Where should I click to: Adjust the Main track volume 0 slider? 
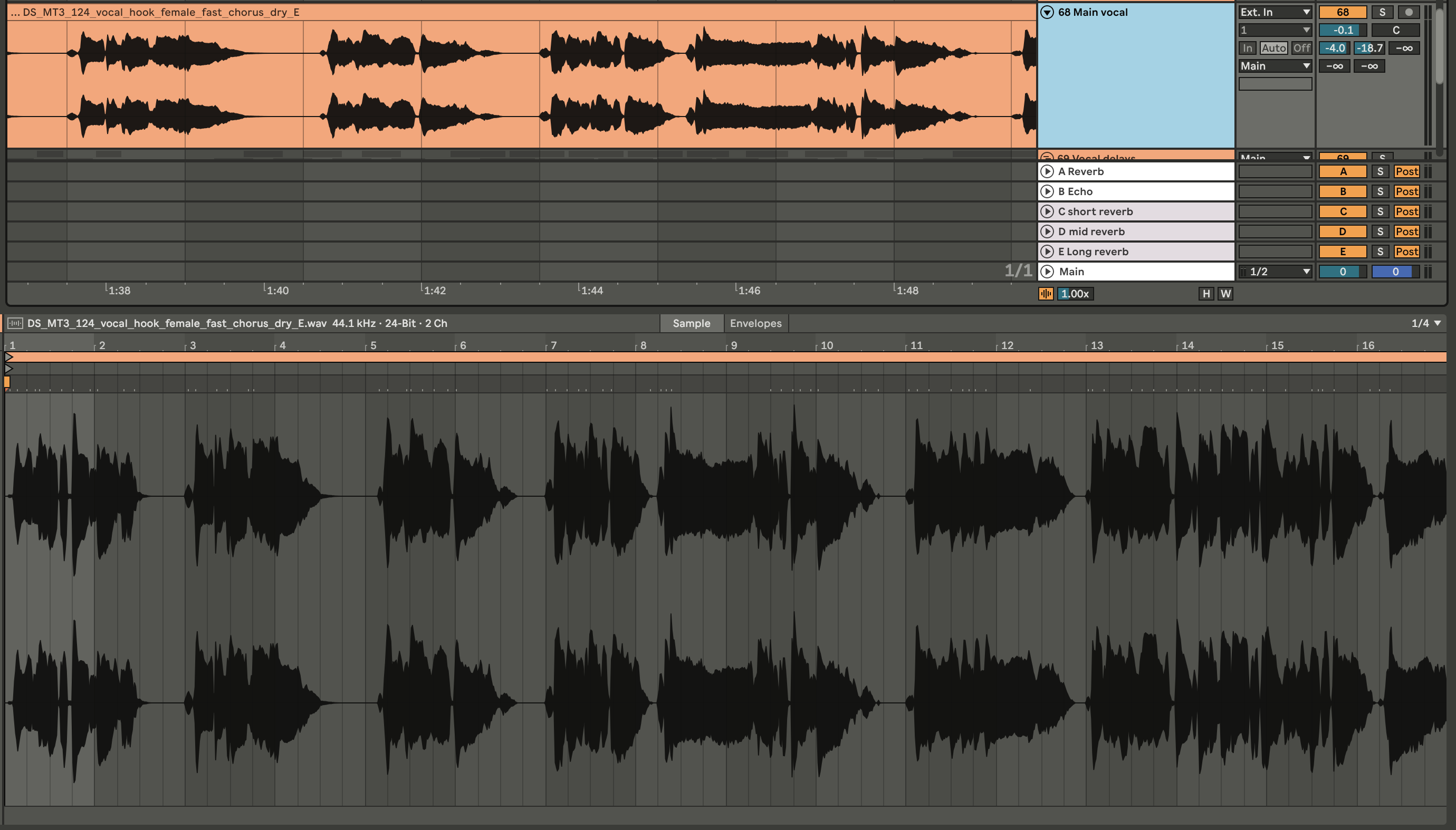[1343, 272]
